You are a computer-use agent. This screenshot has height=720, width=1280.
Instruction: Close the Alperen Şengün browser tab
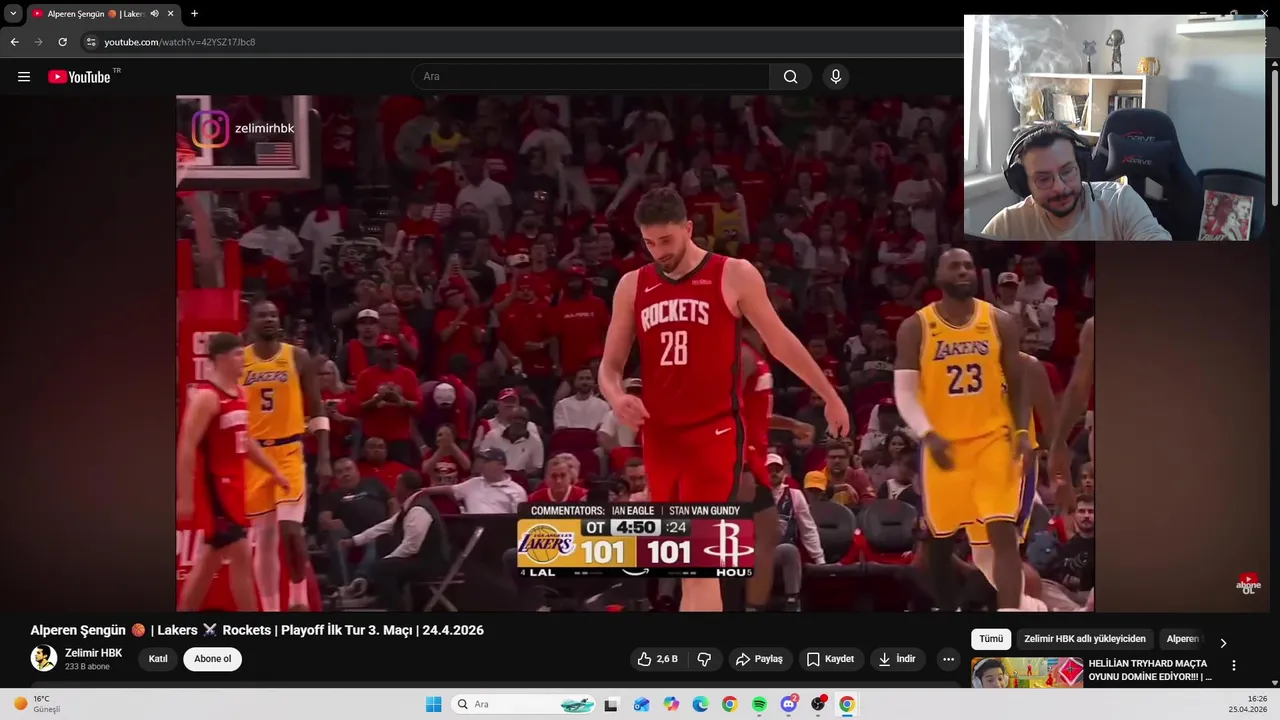click(171, 14)
